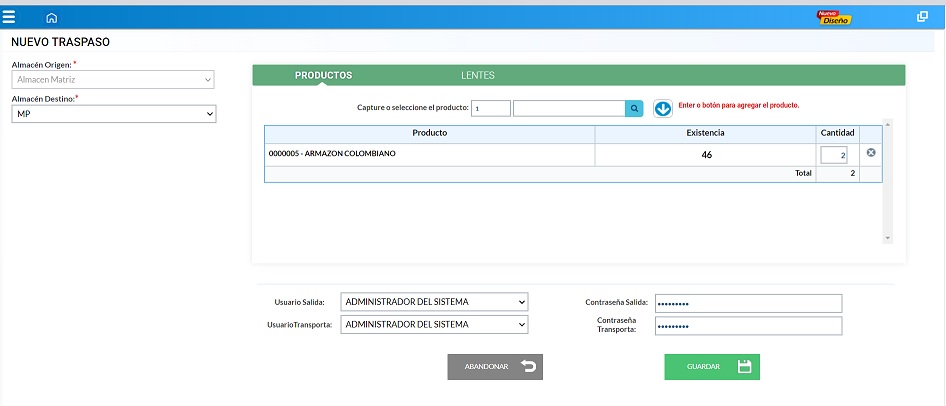The image size is (946, 406).
Task: Click the Existencia value 46
Action: tap(706, 155)
